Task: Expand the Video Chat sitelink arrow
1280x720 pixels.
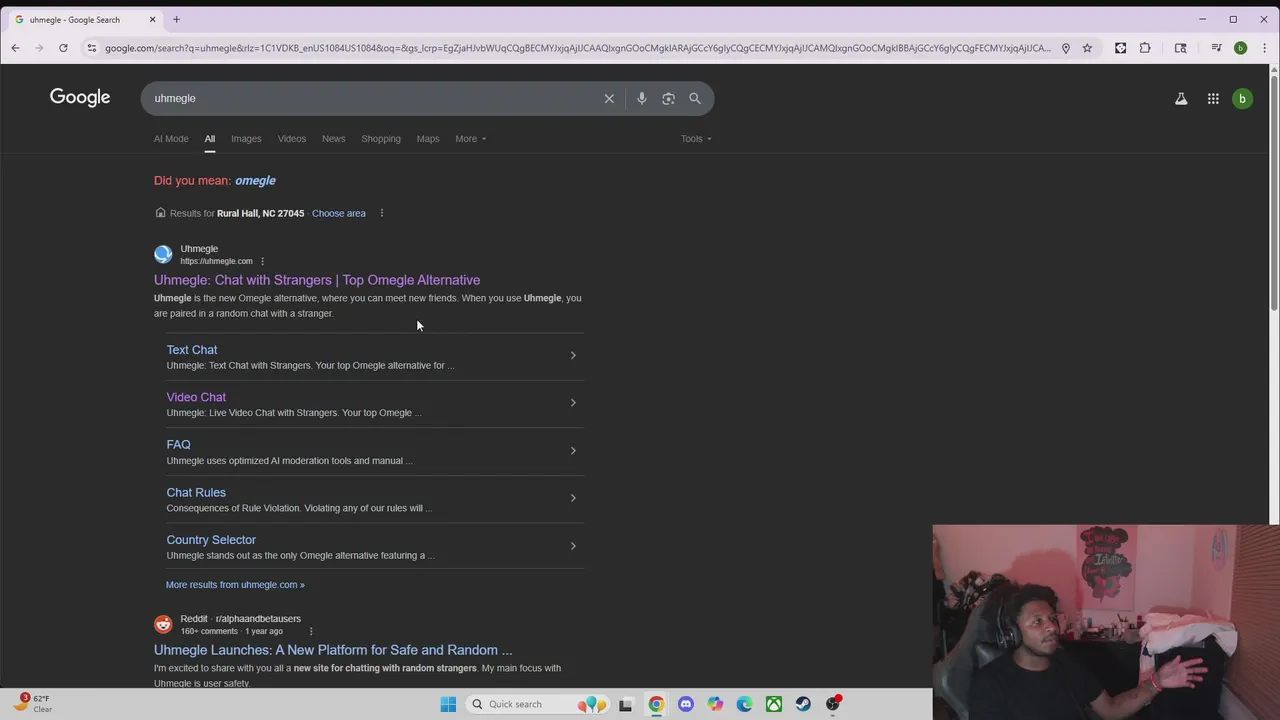Action: [x=573, y=403]
